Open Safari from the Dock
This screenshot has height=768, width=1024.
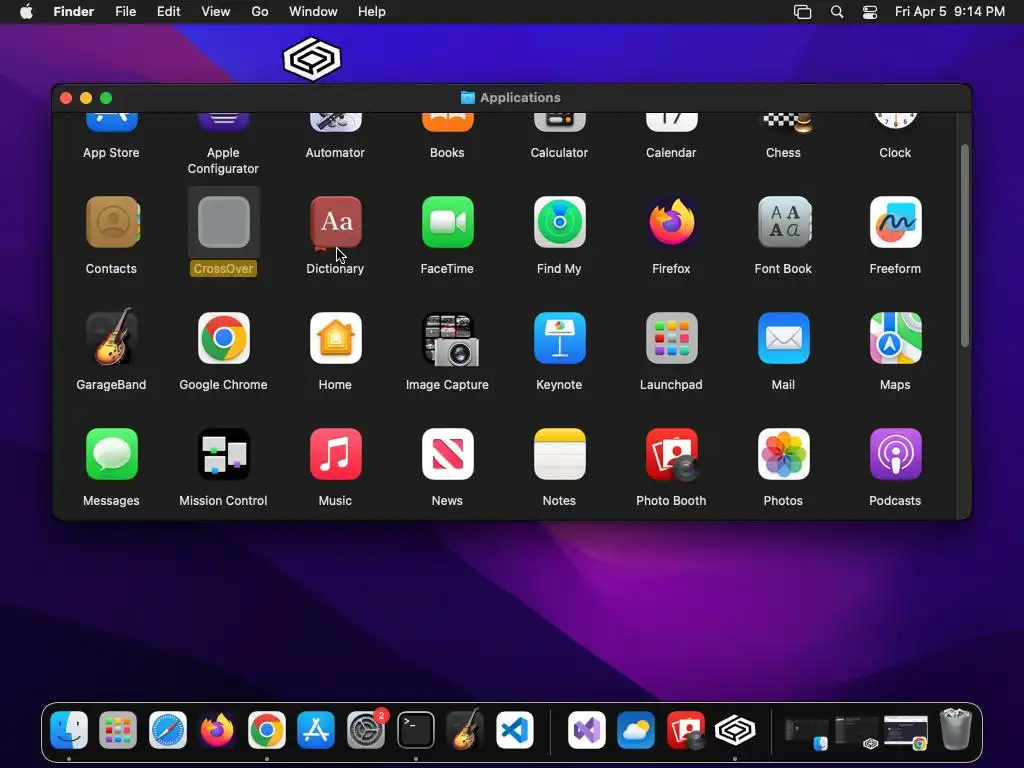click(x=168, y=729)
